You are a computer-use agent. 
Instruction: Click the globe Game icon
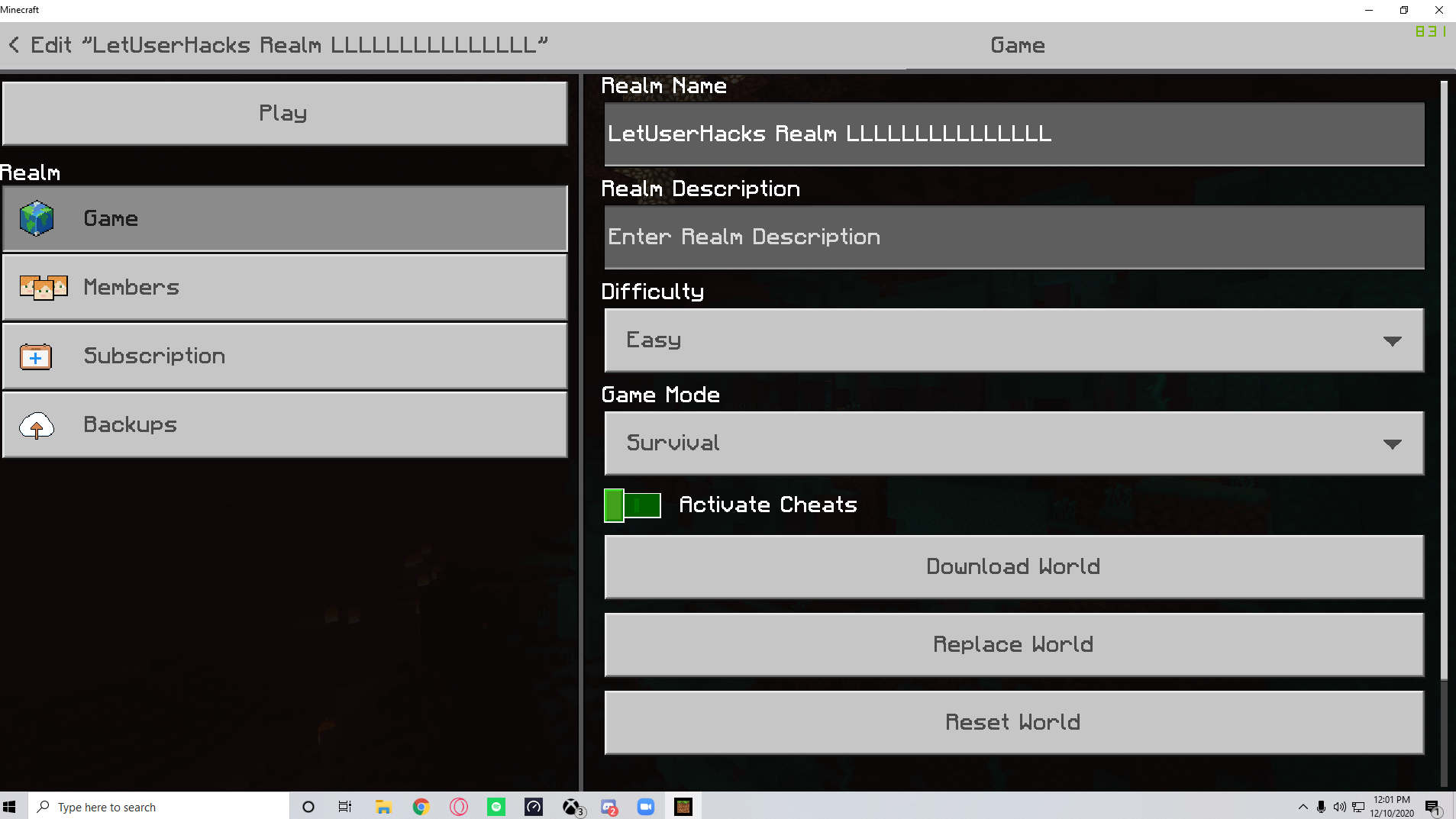click(x=37, y=218)
